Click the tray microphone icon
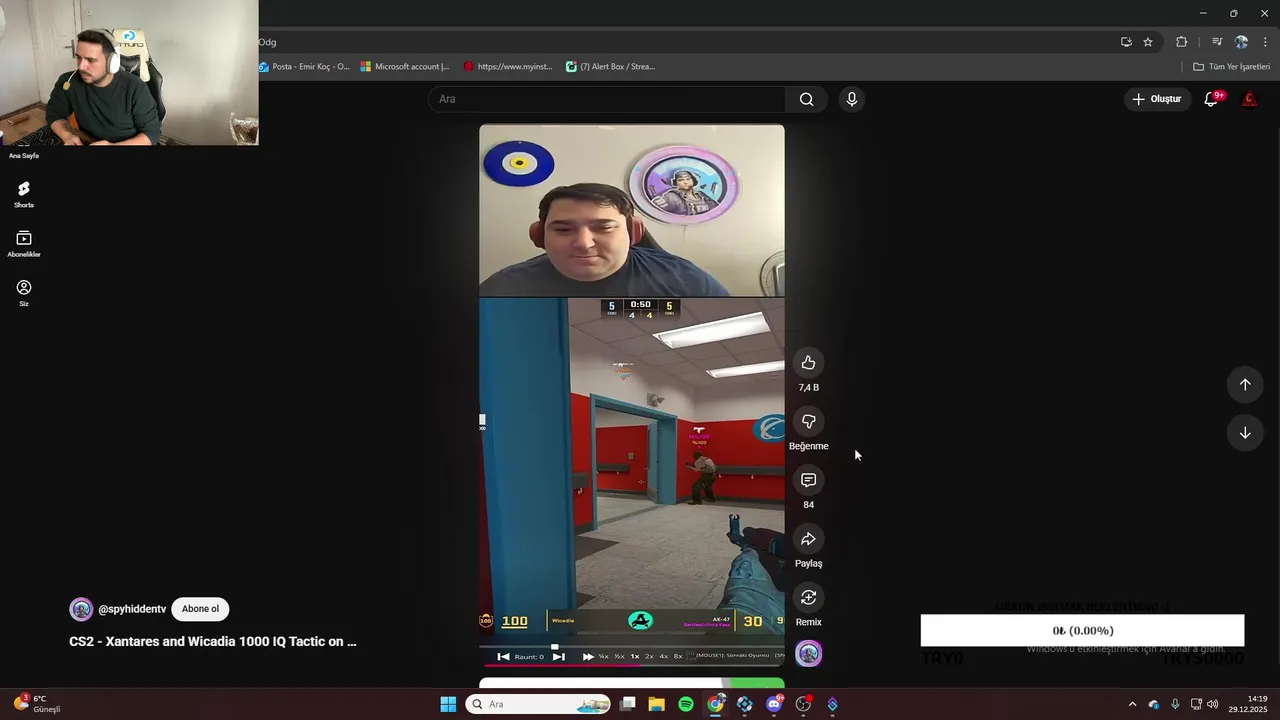The height and width of the screenshot is (720, 1280). click(x=1175, y=705)
